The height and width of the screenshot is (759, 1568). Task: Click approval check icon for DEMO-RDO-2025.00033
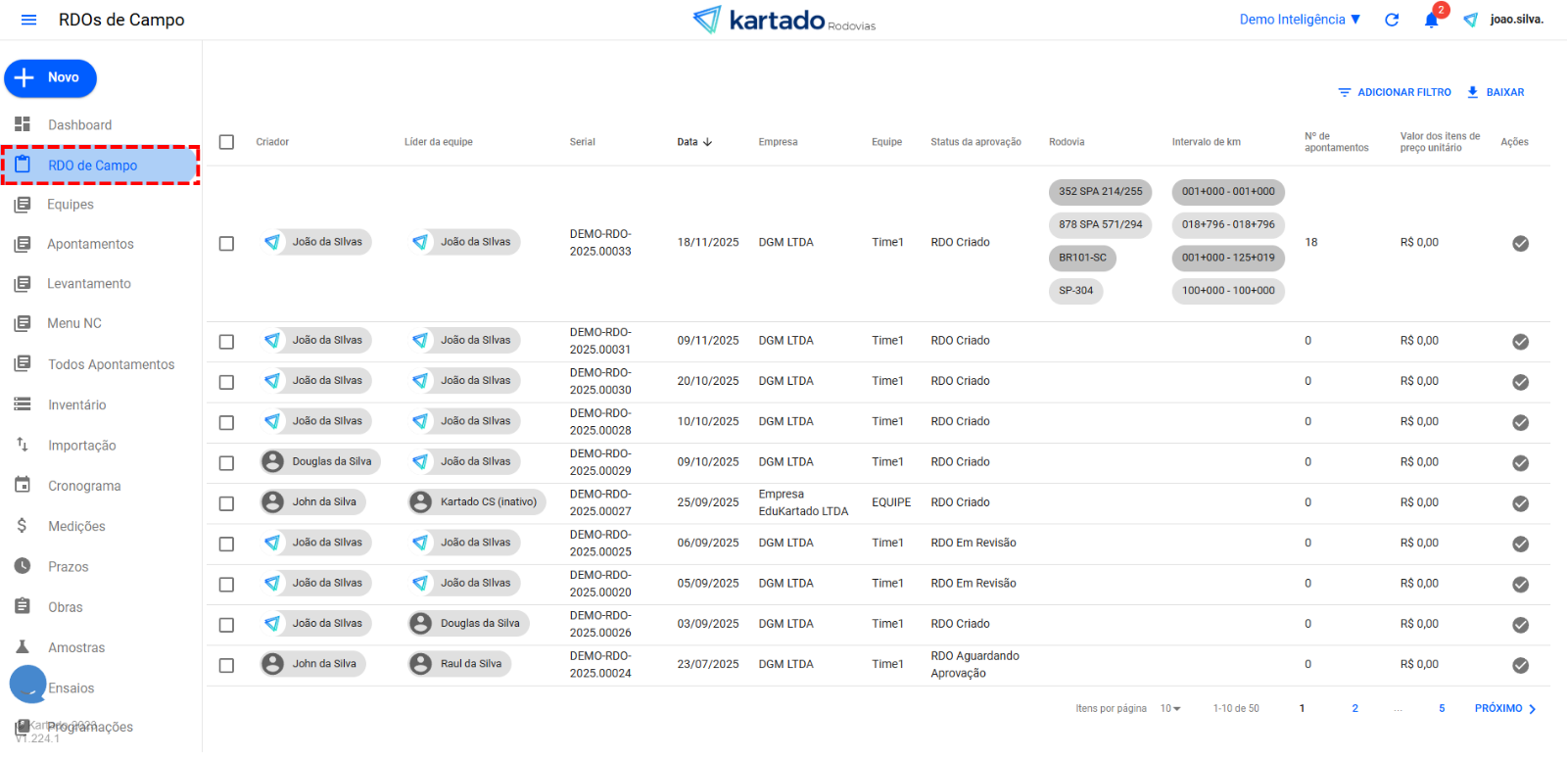point(1520,243)
